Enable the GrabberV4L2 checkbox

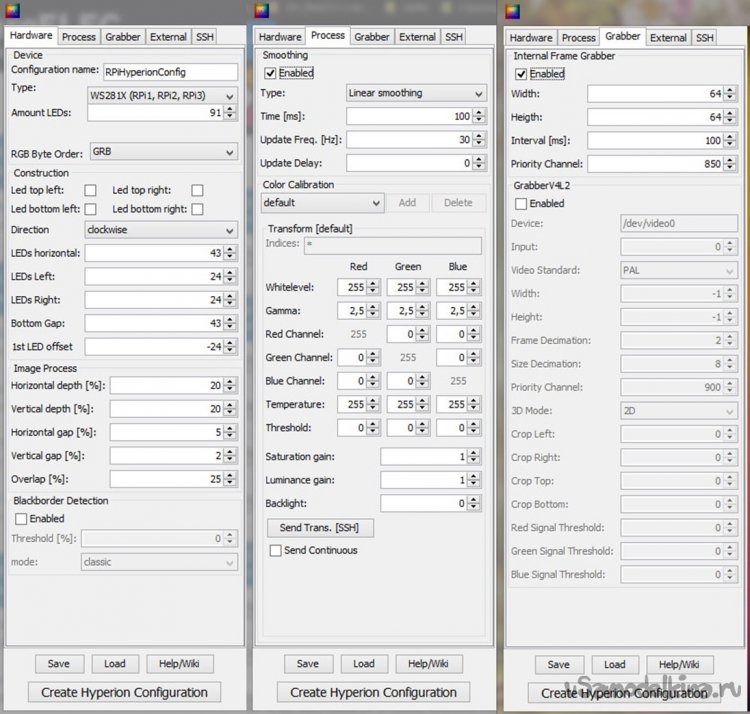coord(521,203)
